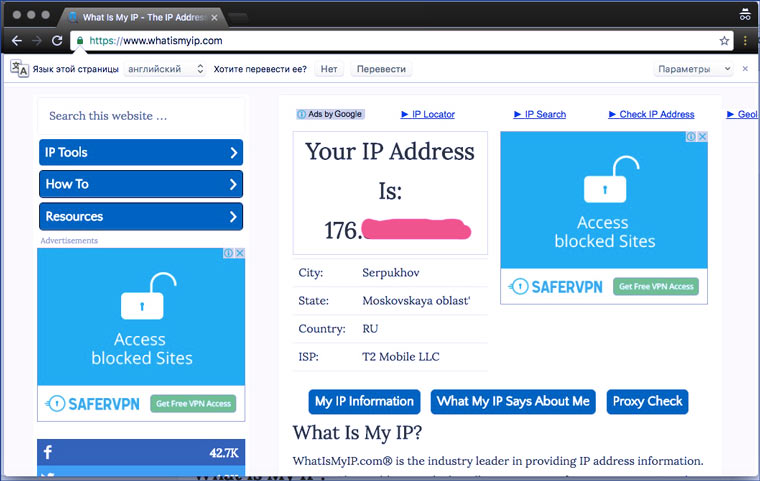Open the IP Search ad link

(x=540, y=114)
